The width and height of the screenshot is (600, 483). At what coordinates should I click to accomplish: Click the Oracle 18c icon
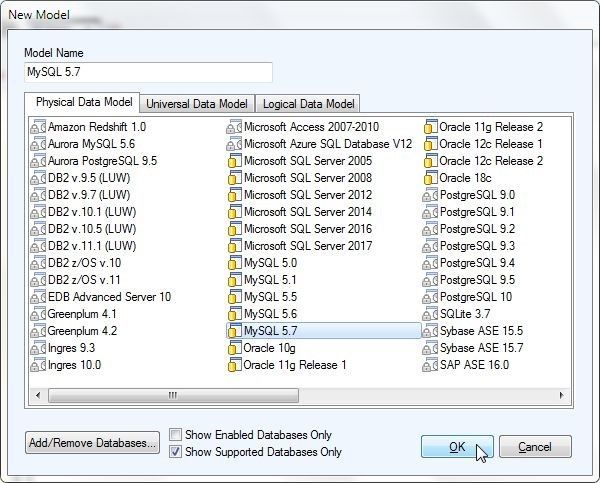coord(430,178)
